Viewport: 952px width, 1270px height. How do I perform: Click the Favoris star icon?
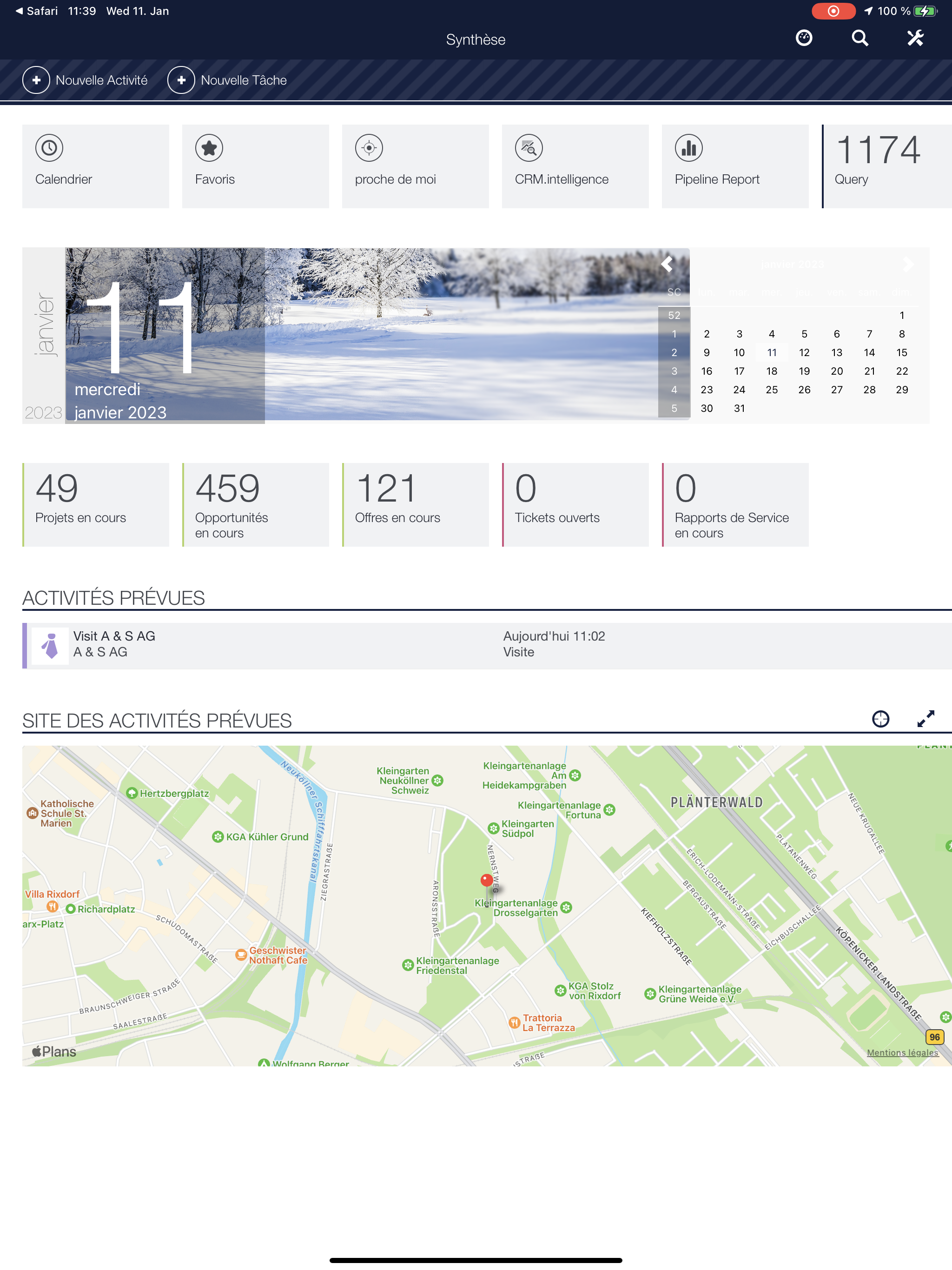(x=209, y=148)
